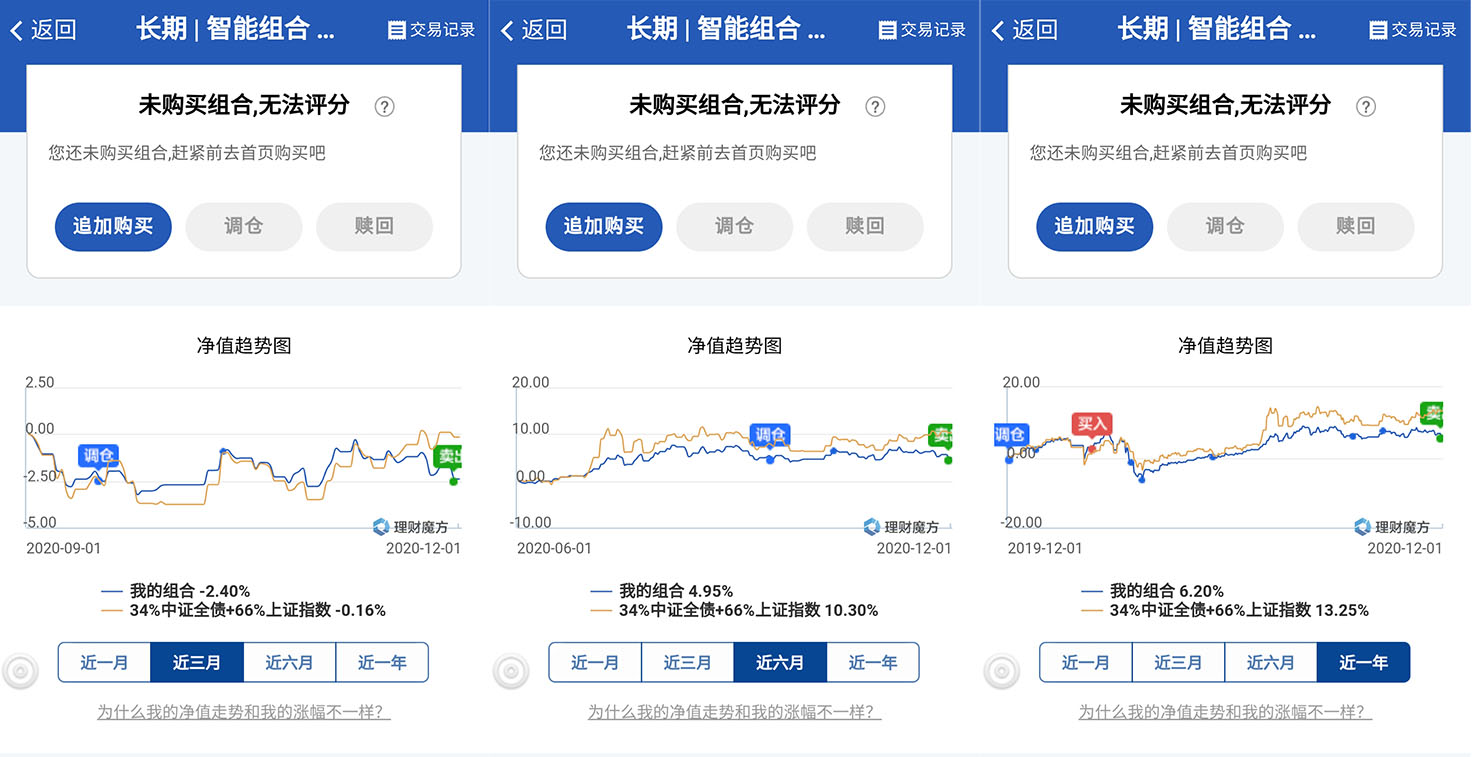The height and width of the screenshot is (757, 1484).
Task: Tap the 调仓 marker on the left chart
Action: click(99, 455)
